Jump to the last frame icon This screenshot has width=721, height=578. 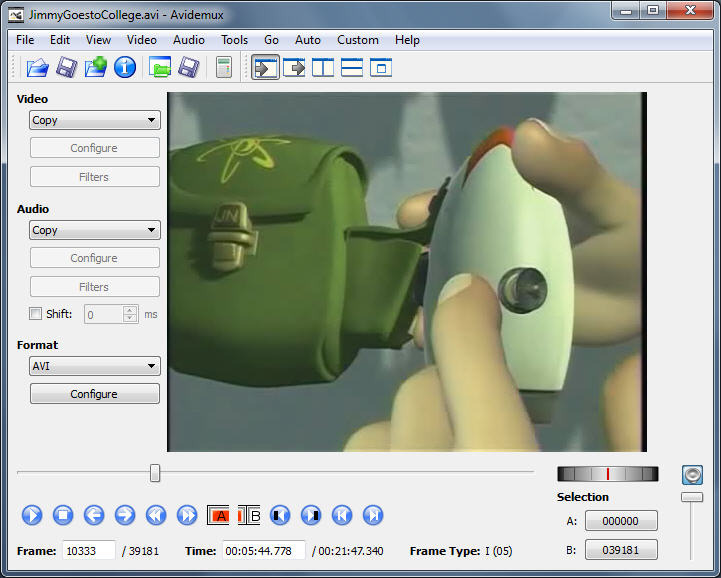tap(373, 515)
